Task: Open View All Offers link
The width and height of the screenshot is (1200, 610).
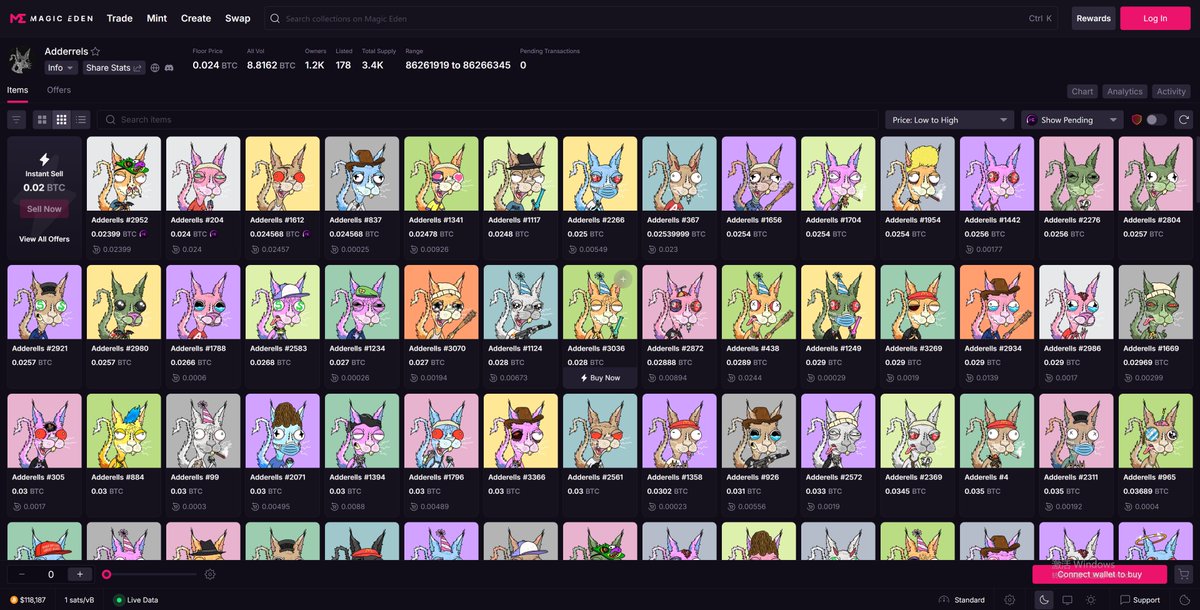Action: (44, 239)
